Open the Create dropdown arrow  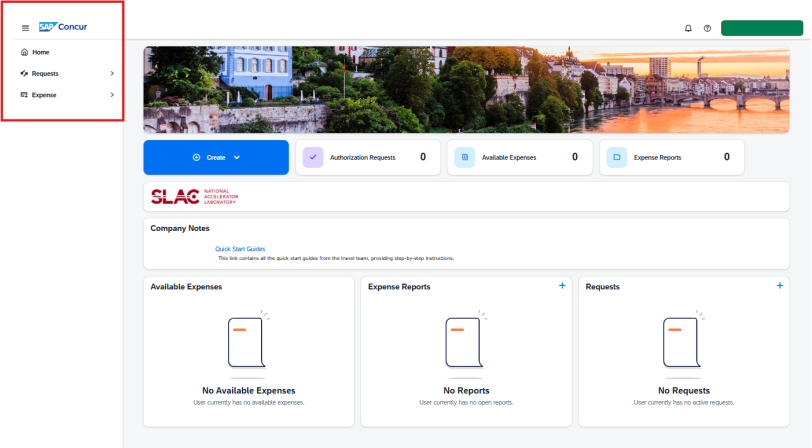point(237,157)
